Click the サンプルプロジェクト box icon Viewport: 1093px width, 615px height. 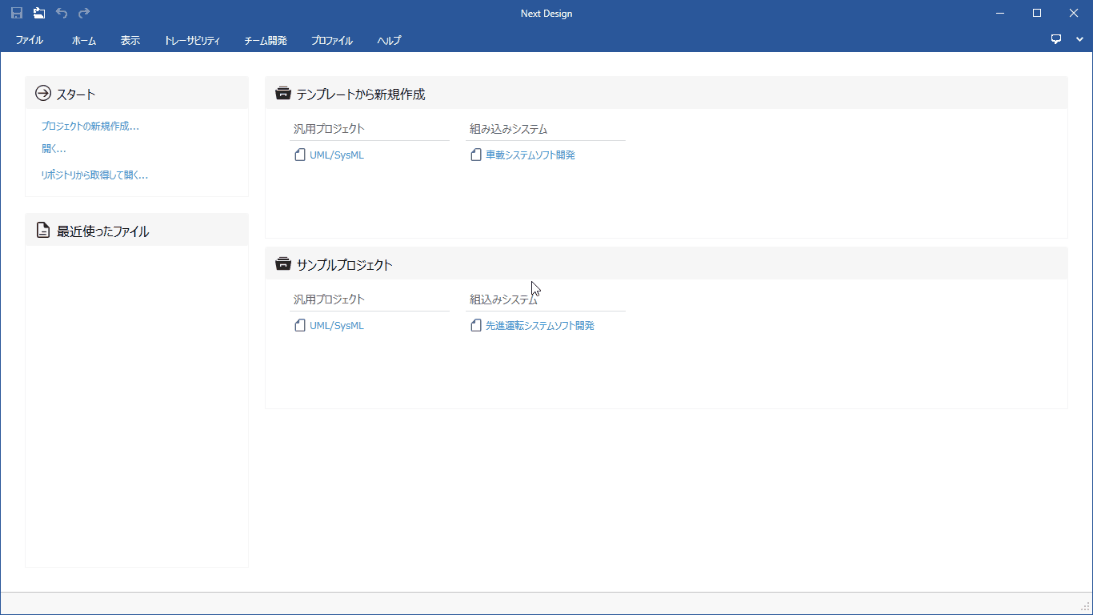click(x=282, y=264)
